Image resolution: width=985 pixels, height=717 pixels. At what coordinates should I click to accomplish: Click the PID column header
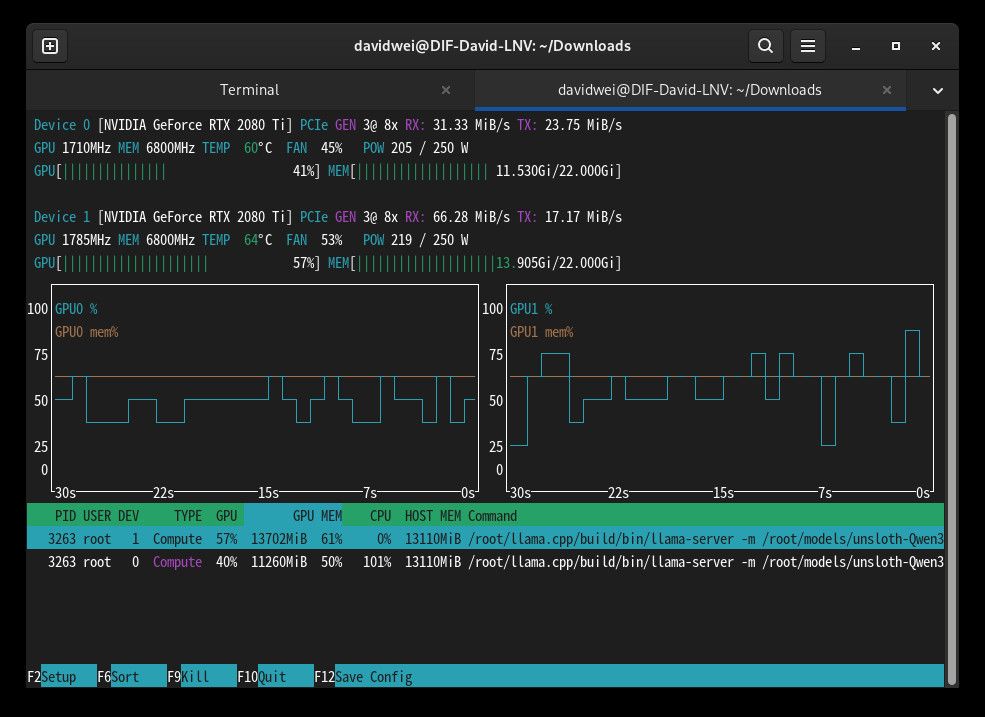point(65,516)
